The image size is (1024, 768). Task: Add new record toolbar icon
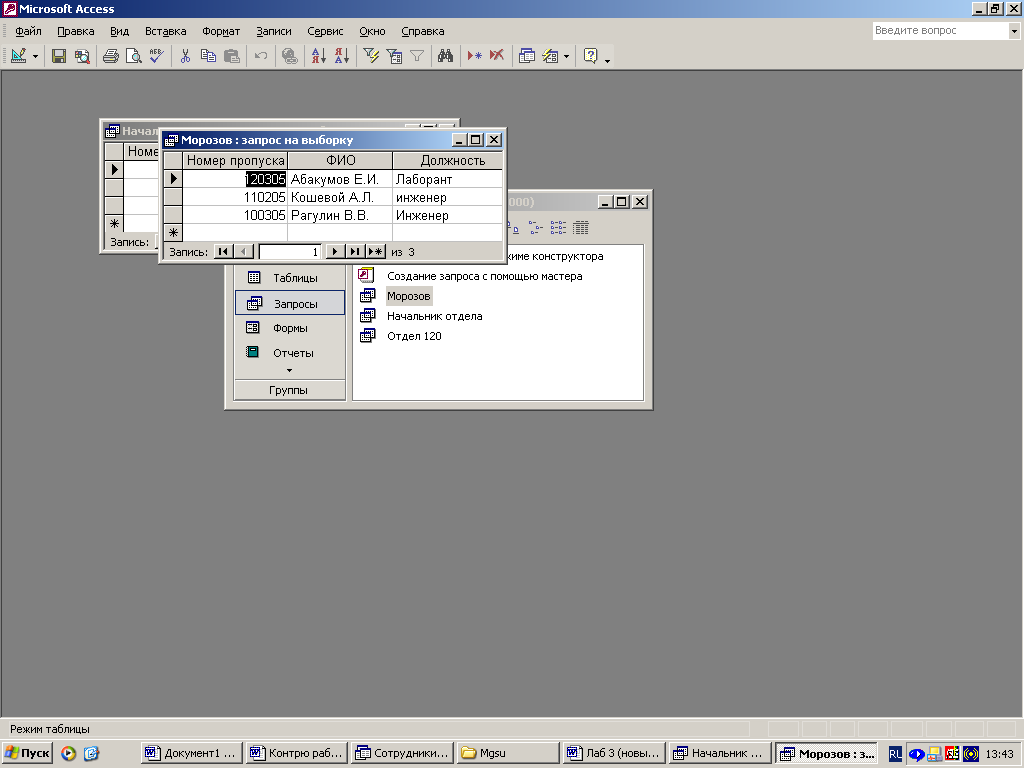pos(474,56)
